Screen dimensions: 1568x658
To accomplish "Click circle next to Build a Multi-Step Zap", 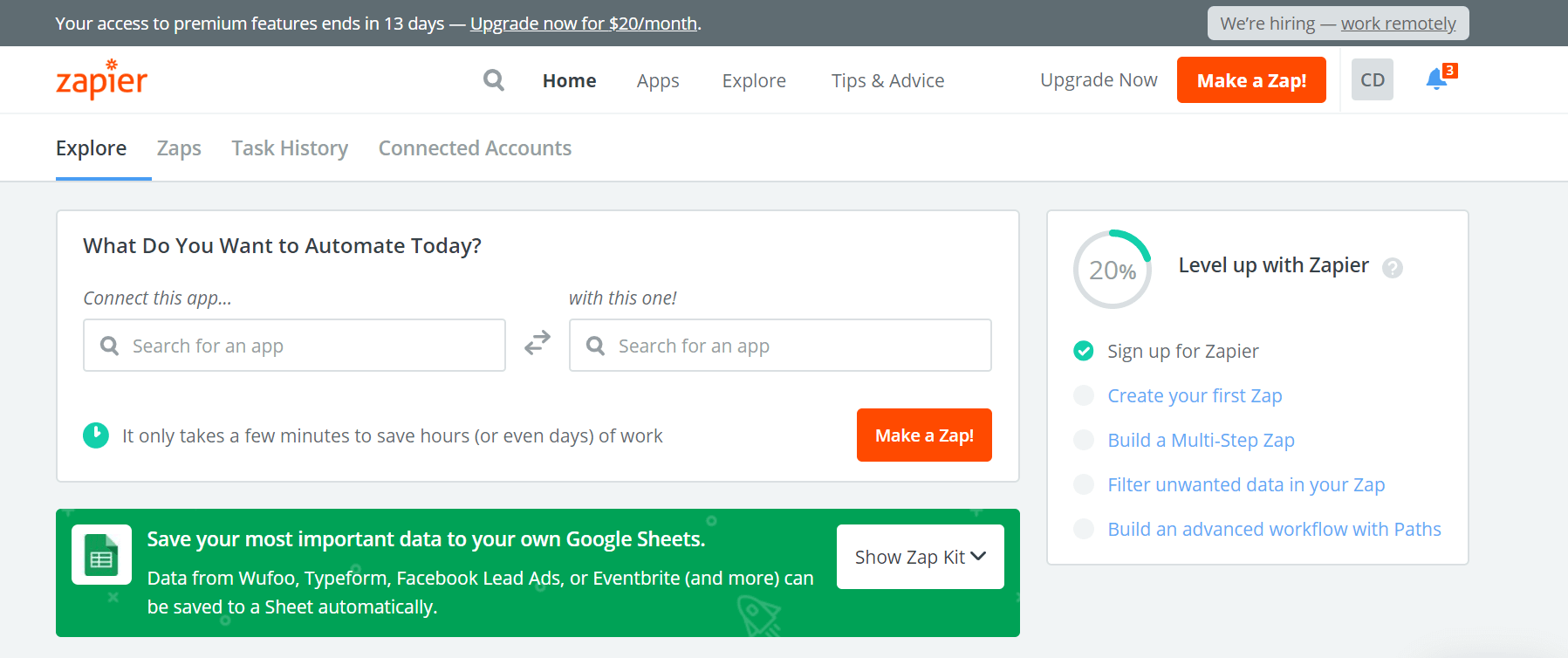I will (1084, 440).
